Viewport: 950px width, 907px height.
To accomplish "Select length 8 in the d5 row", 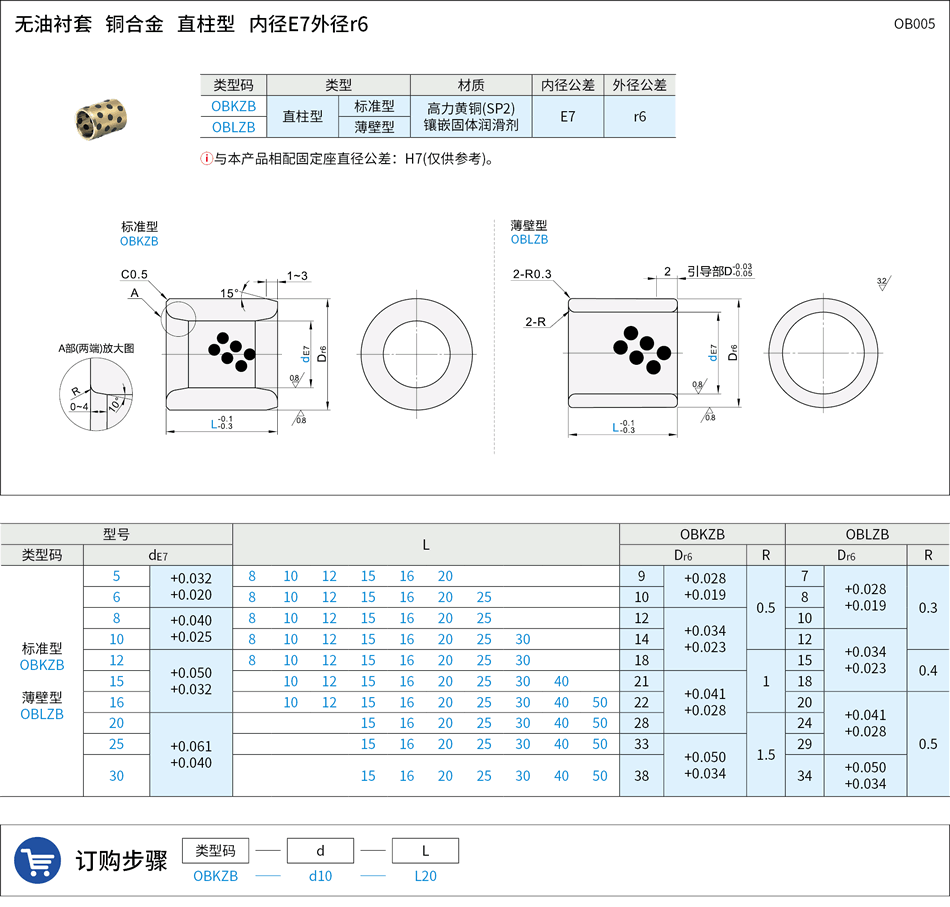I will pos(252,576).
